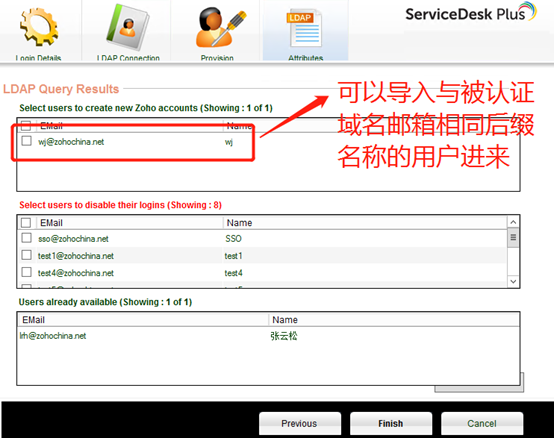Click EMail column header in disable logins table
This screenshot has height=438, width=554.
[x=51, y=223]
